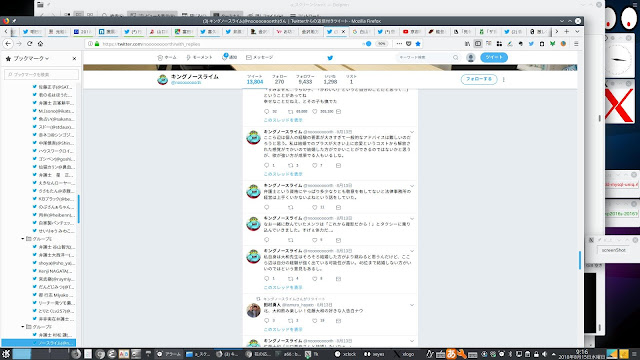Open chevron menu on 野村勇人 retweet
640x360 pixels.
411,305
